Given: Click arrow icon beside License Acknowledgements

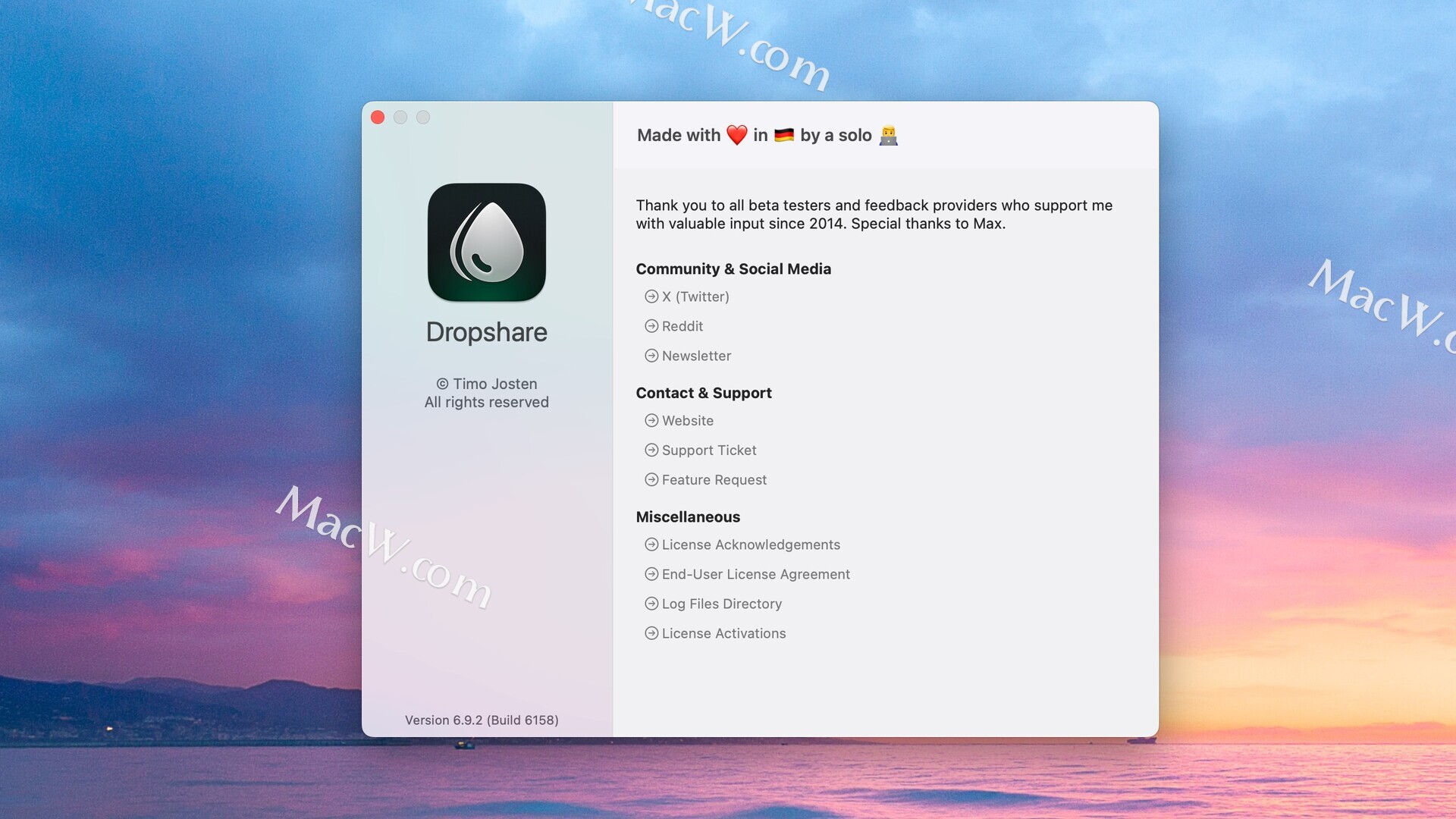Looking at the screenshot, I should (x=651, y=544).
